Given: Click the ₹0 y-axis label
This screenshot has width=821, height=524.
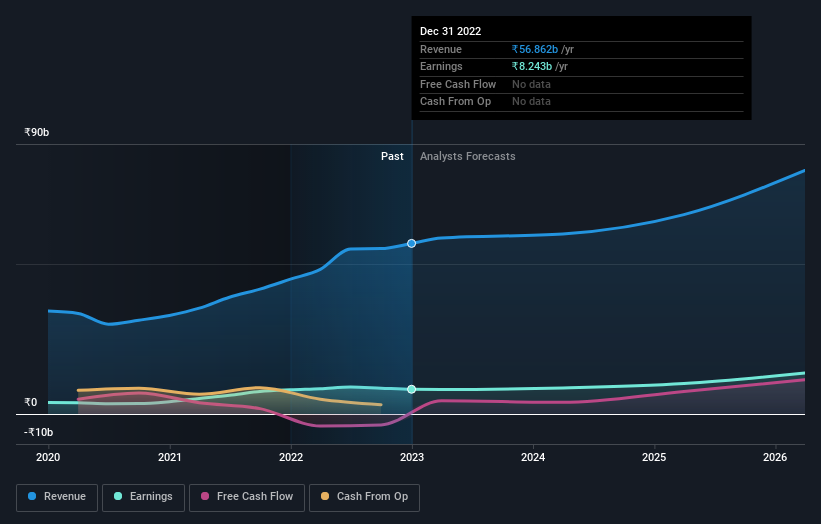Looking at the screenshot, I should point(31,403).
